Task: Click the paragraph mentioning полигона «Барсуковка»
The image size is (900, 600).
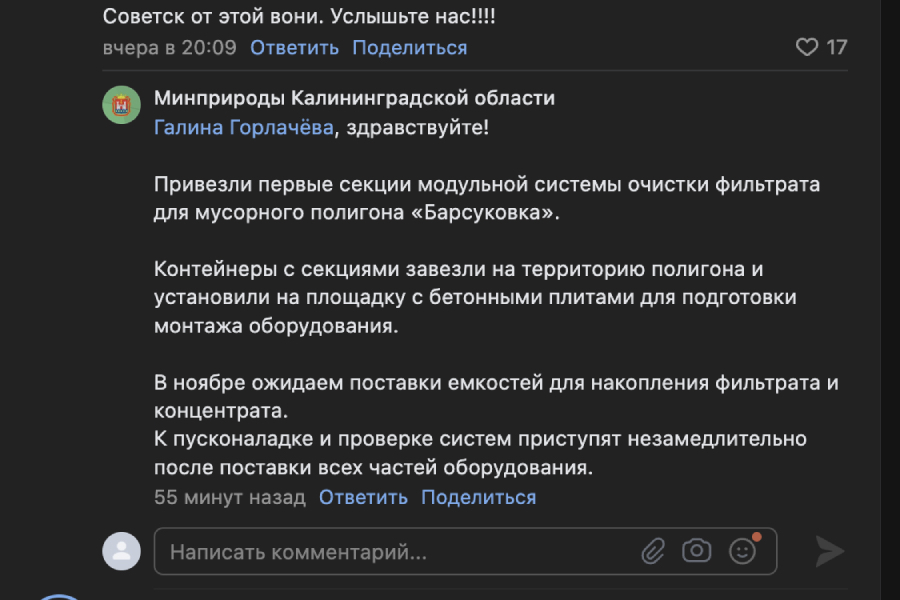Action: click(487, 199)
